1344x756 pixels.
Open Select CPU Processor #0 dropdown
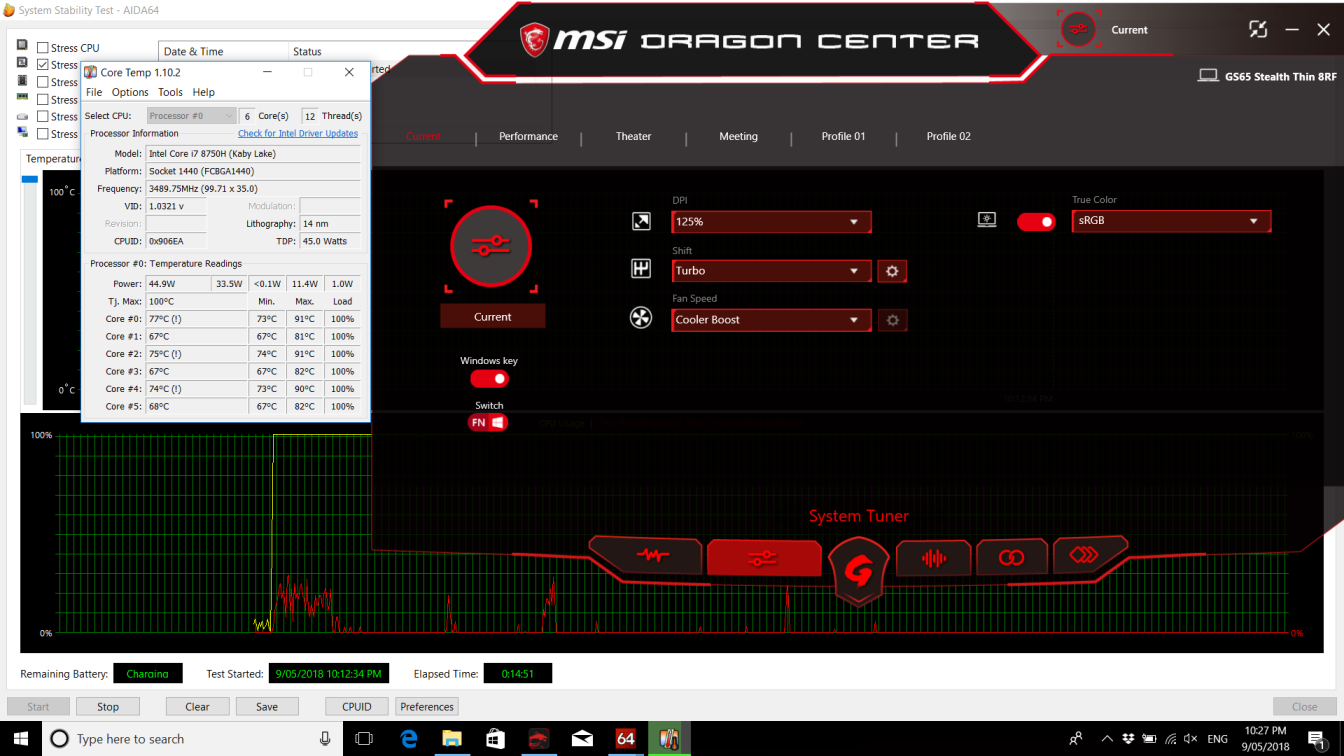[191, 116]
